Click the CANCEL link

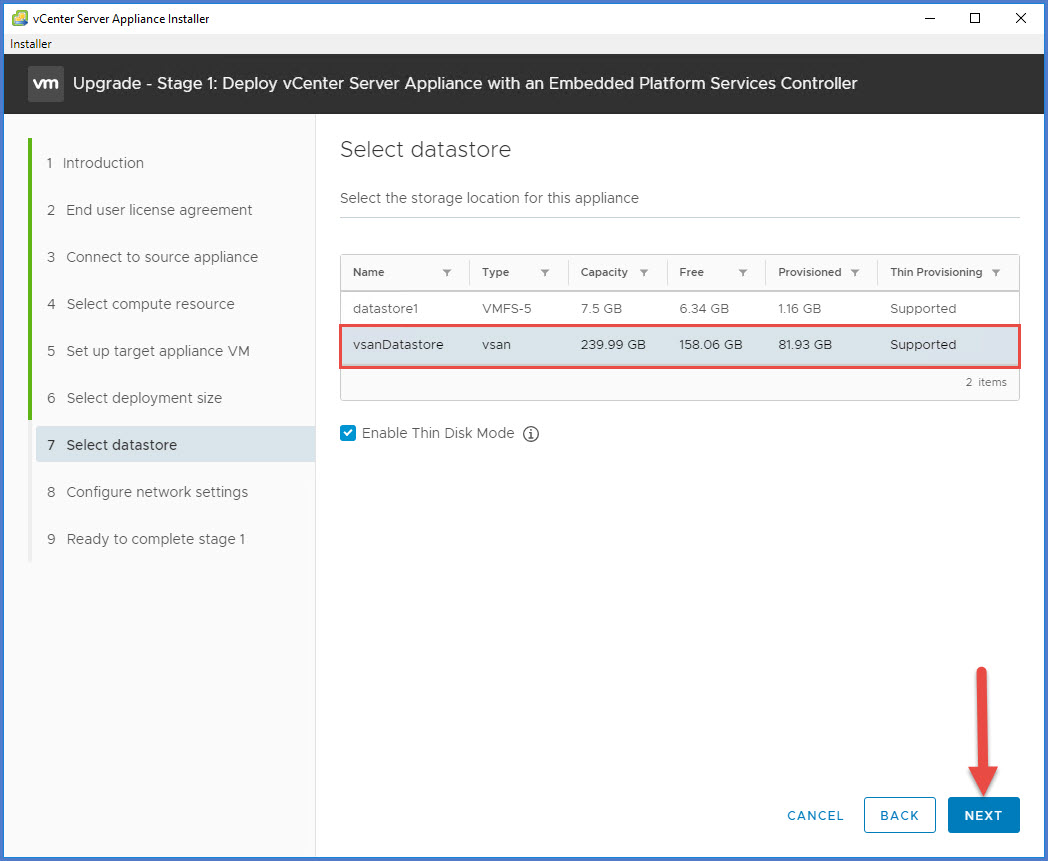pos(815,815)
